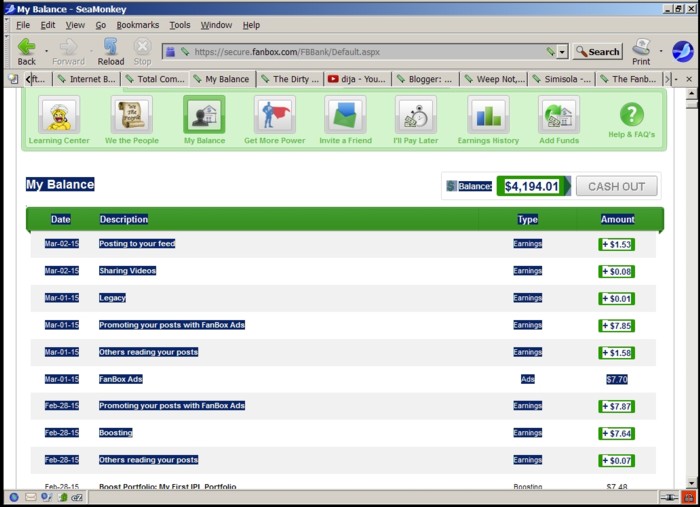Click the '+ $7.85' amount badge

click(617, 326)
